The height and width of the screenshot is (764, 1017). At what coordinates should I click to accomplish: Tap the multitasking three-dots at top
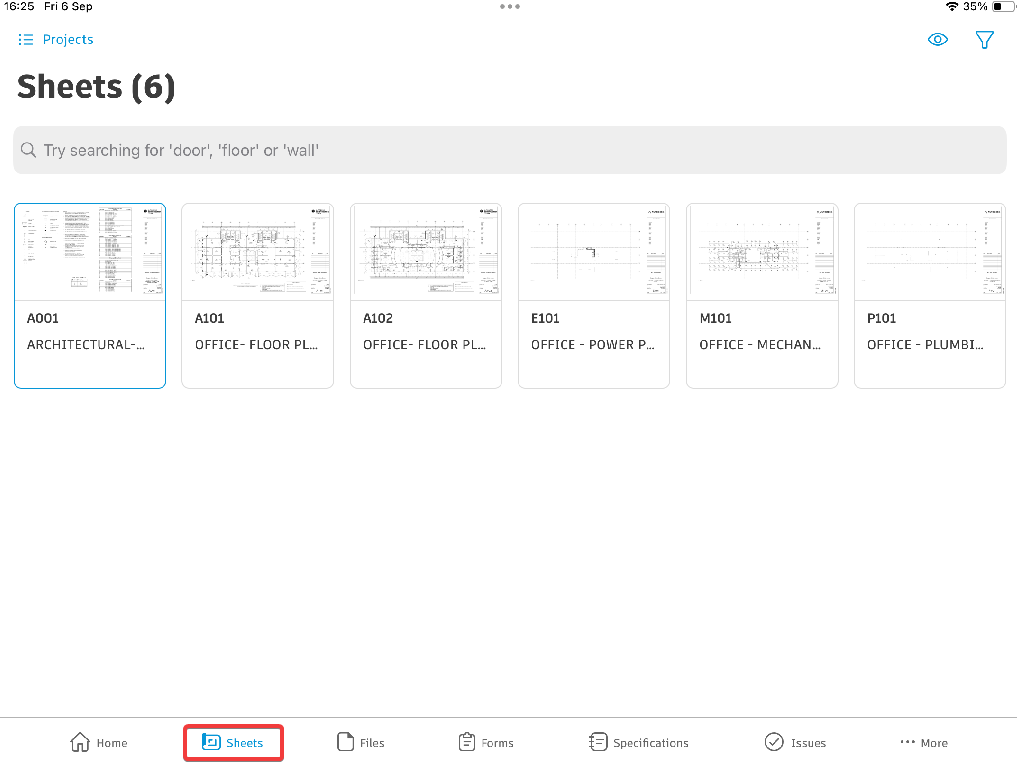(x=510, y=6)
